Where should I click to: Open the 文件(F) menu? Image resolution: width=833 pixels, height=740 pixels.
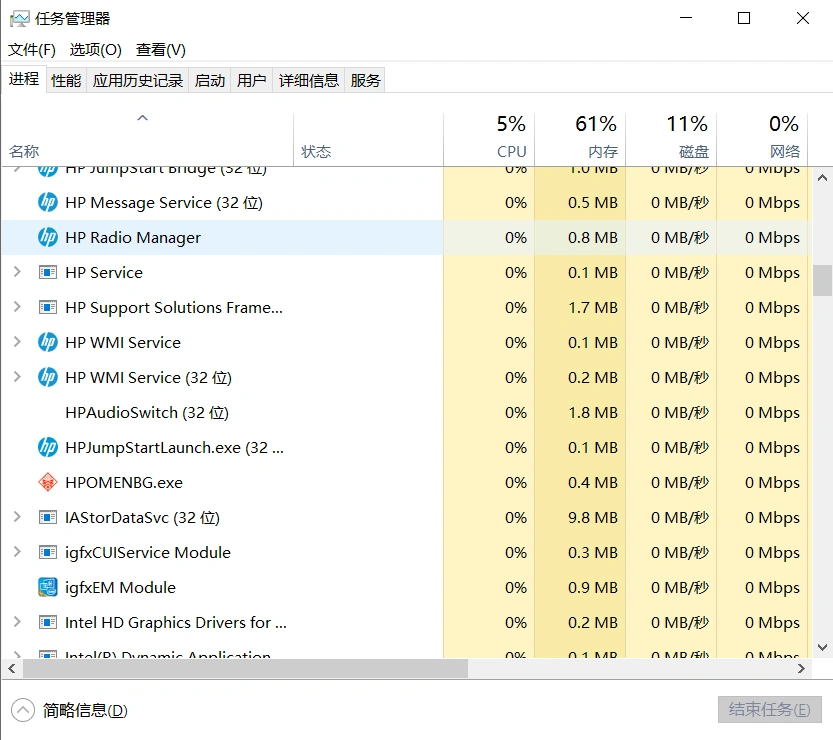tap(32, 50)
